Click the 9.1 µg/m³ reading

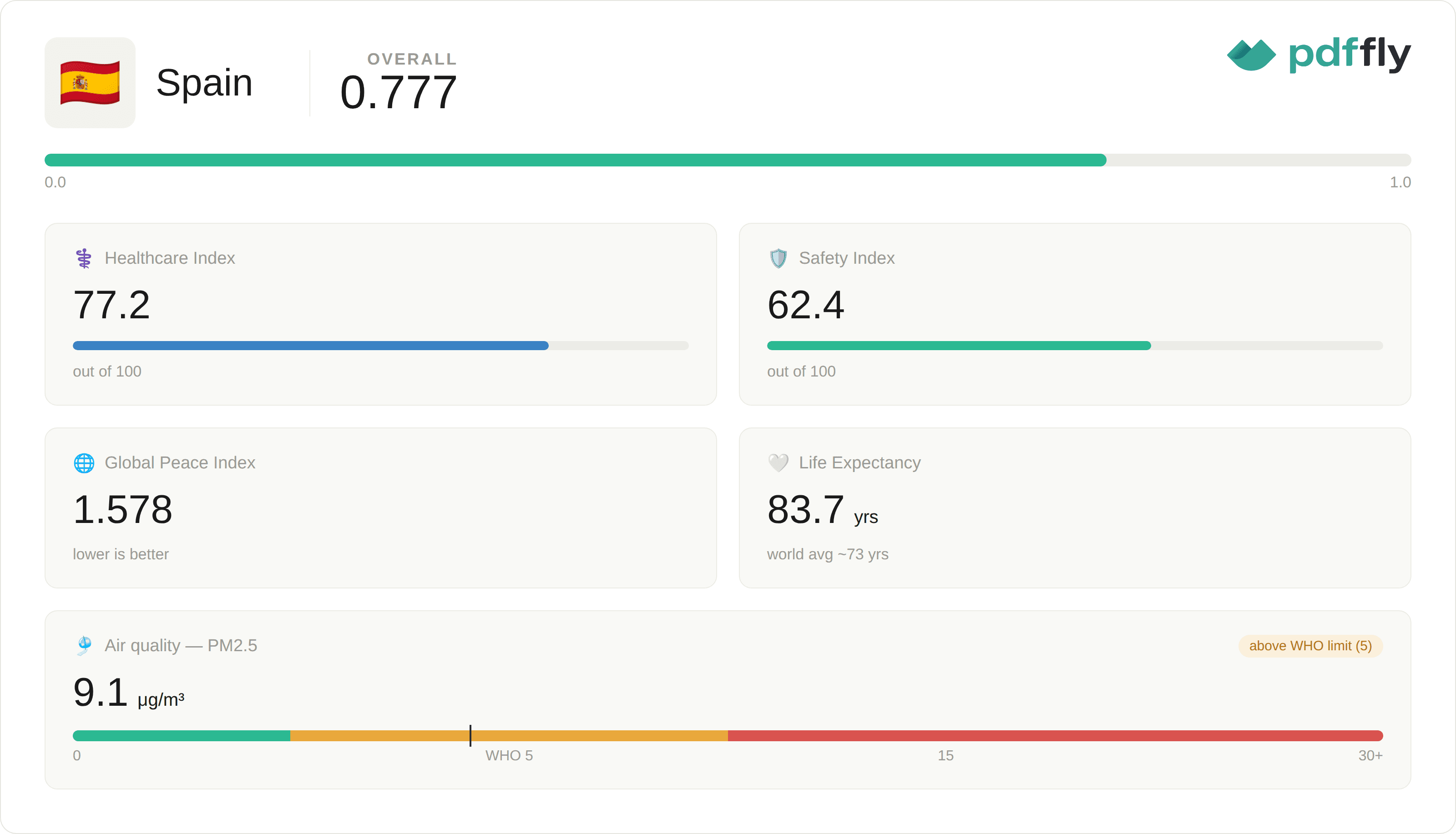pos(128,693)
